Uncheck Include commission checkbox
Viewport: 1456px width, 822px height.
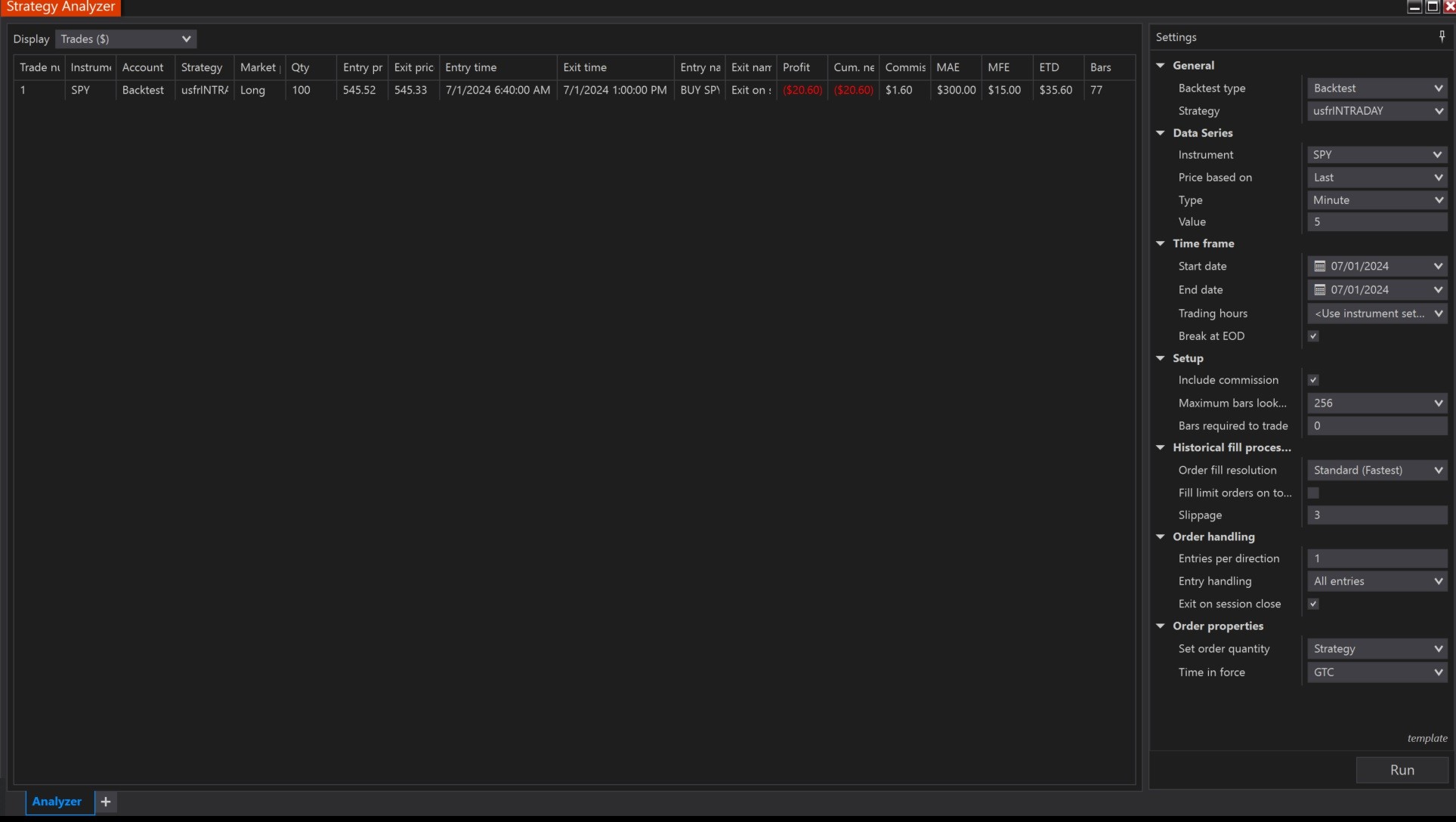tap(1313, 380)
